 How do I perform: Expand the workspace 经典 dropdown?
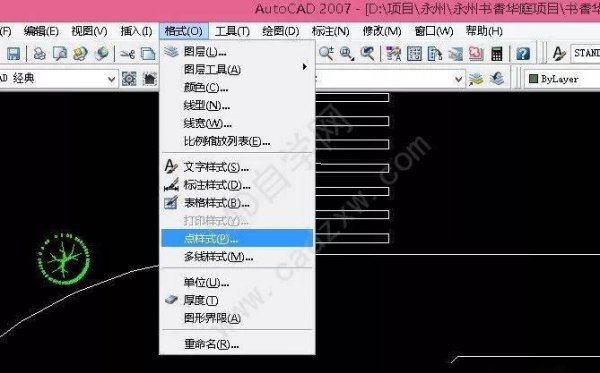click(111, 79)
